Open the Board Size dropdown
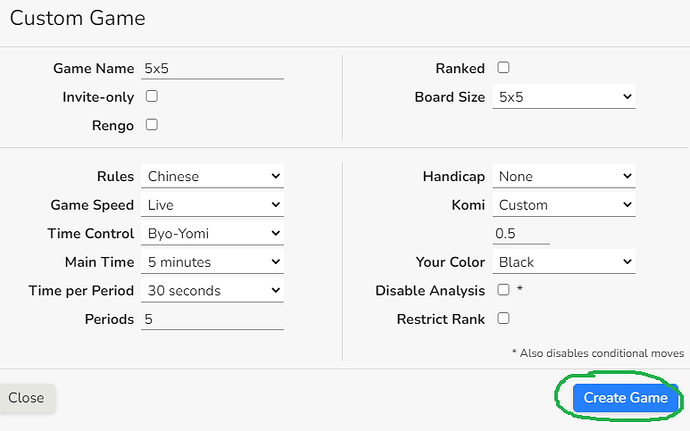This screenshot has height=431, width=690. [x=564, y=97]
